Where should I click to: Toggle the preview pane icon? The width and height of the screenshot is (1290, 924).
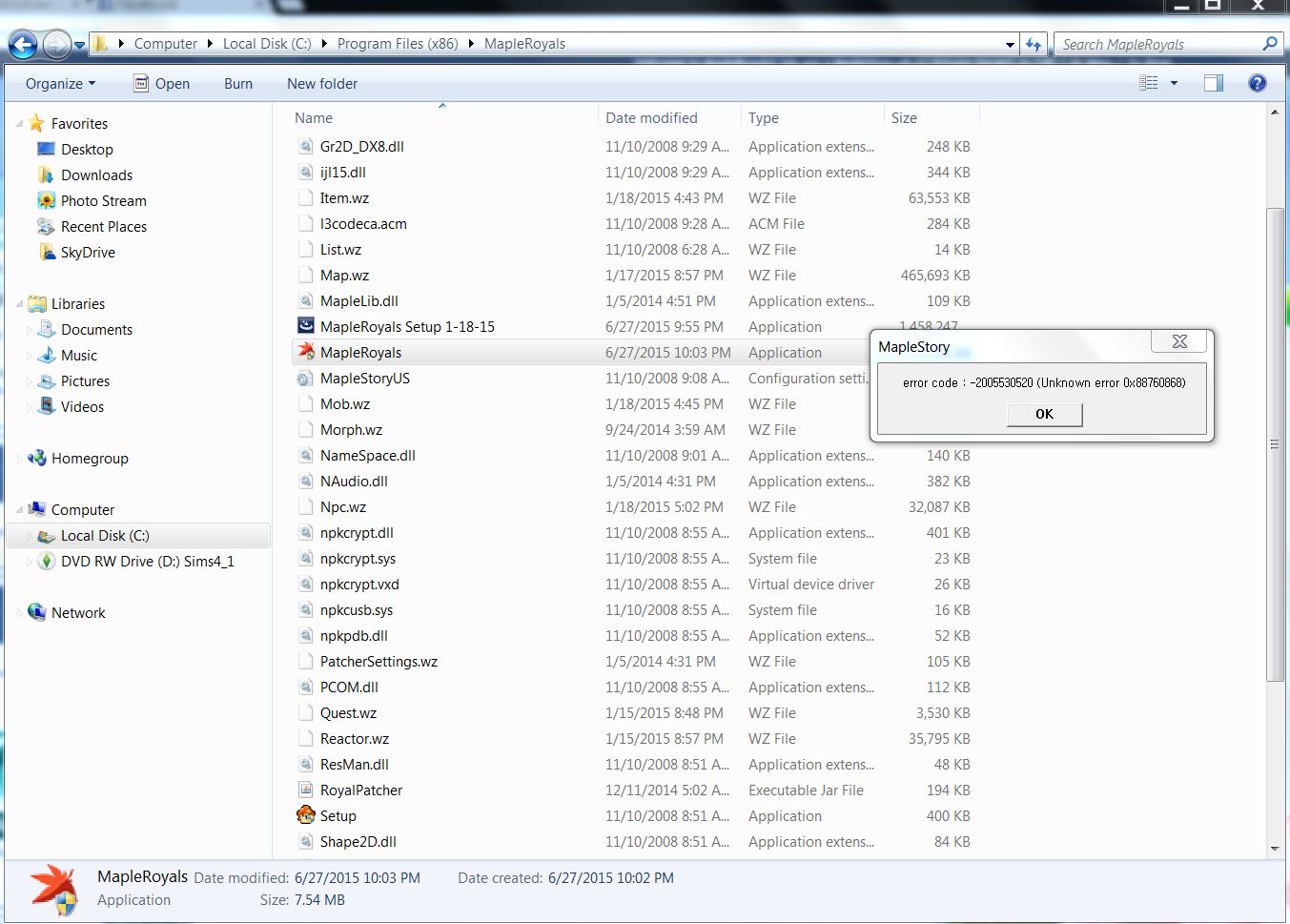[x=1214, y=83]
